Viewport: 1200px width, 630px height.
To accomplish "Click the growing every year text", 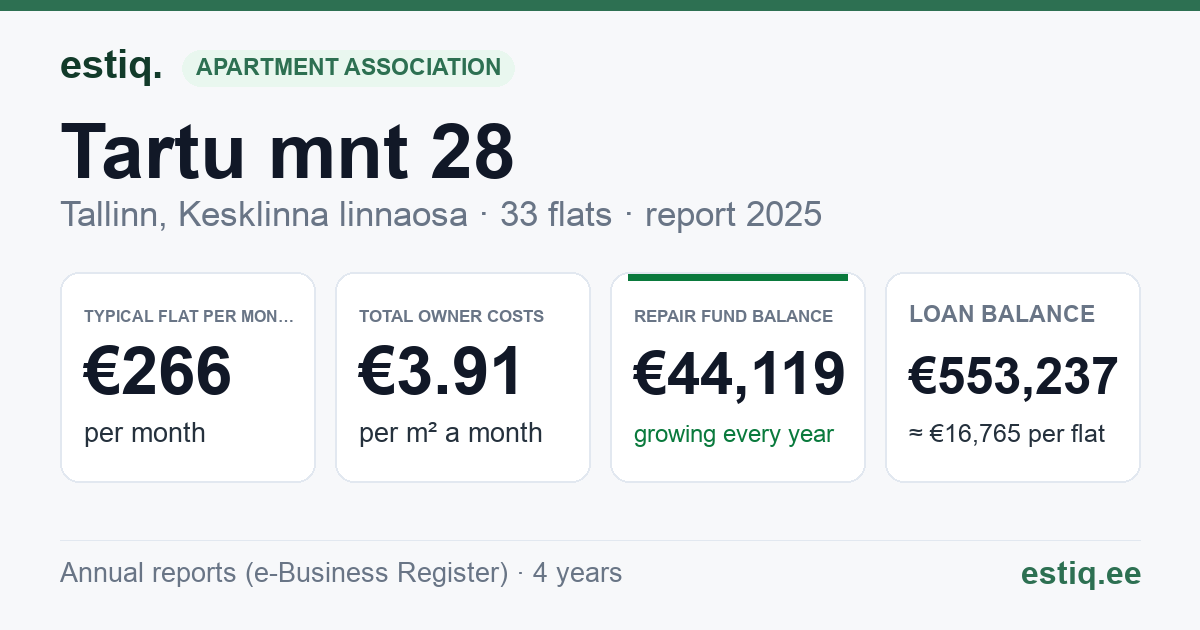I will coord(734,435).
